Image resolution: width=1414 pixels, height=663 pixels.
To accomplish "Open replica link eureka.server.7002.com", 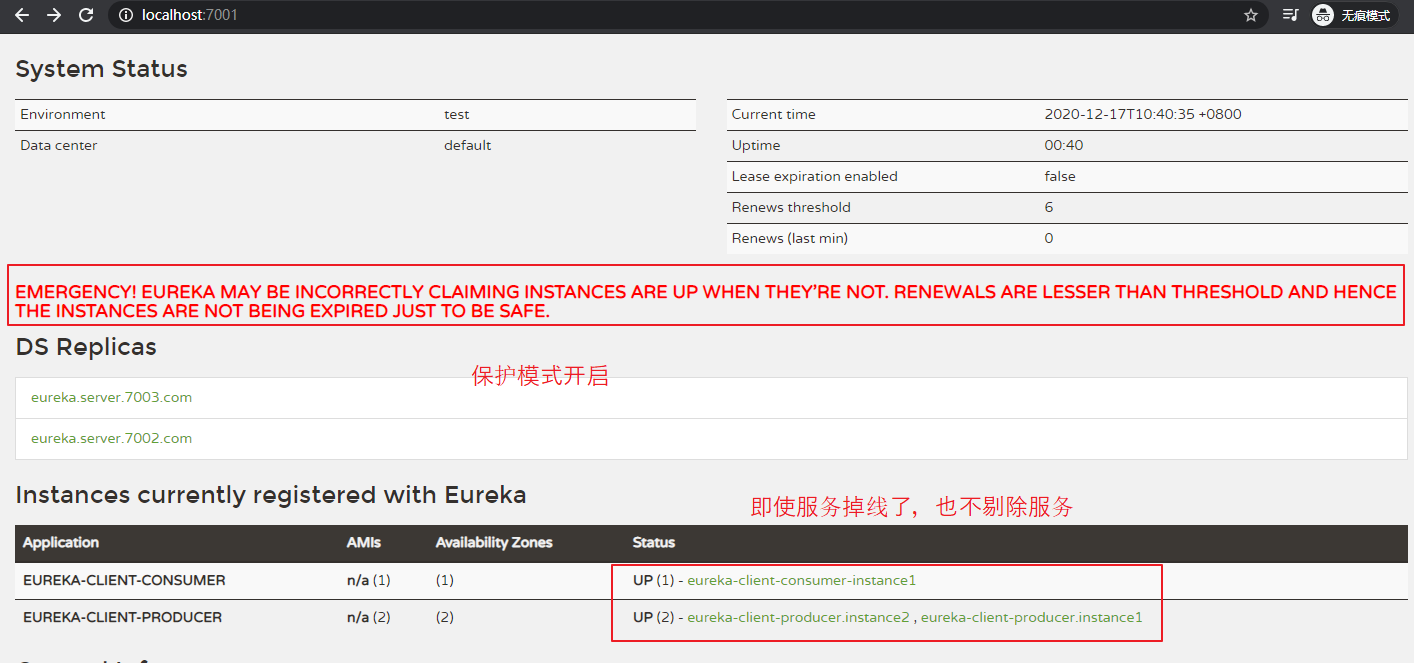I will point(111,438).
